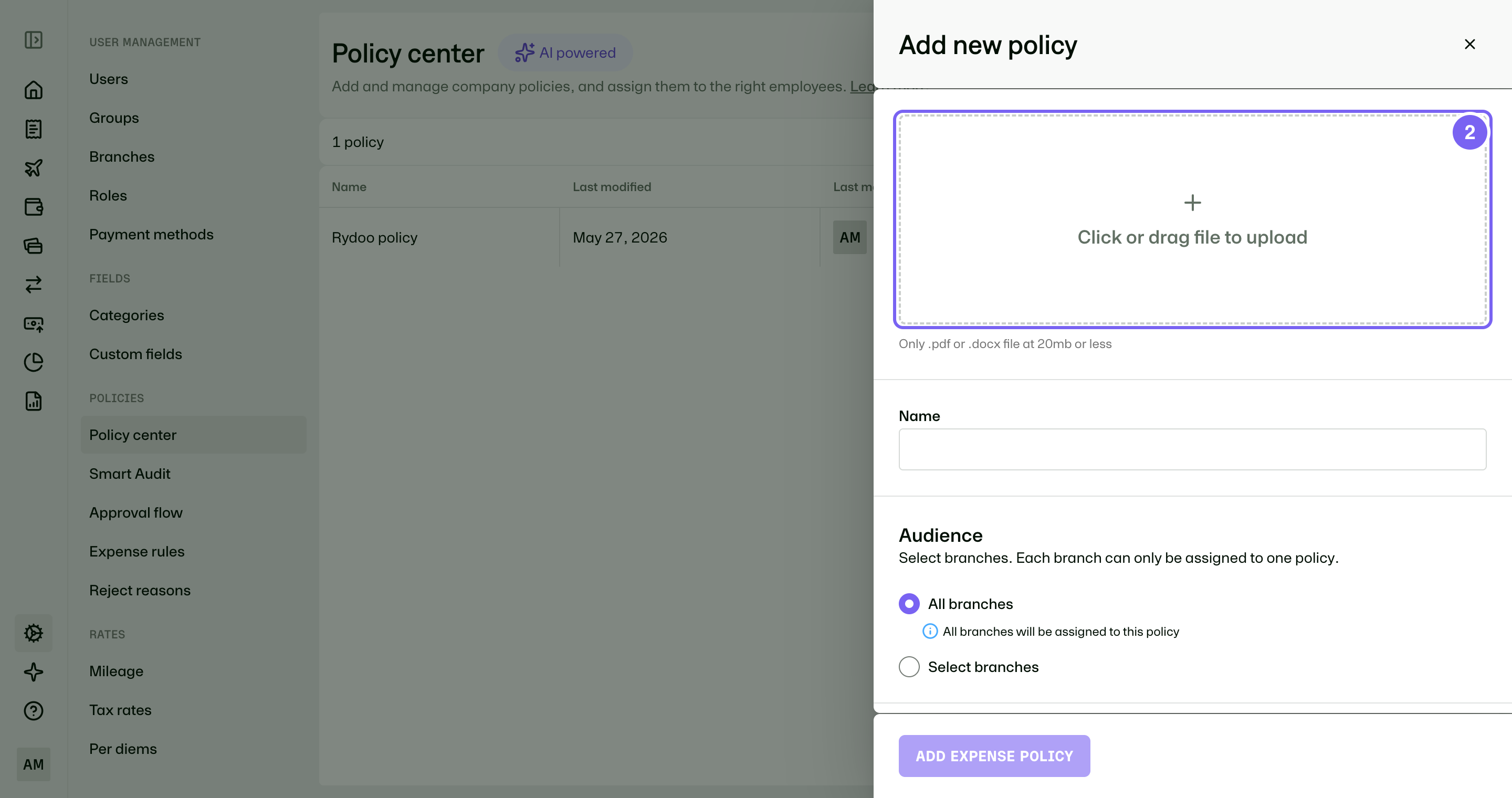This screenshot has height=798, width=1512.
Task: Click the ADD EXPENSE POLICY button
Action: [994, 756]
